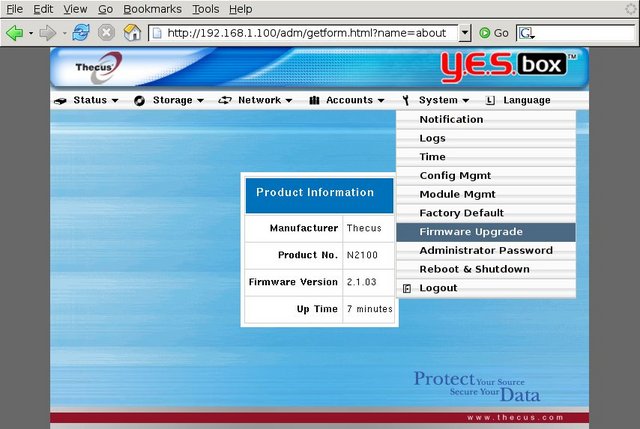Click the Logout door icon
Viewport: 640px width, 429px height.
click(x=407, y=289)
